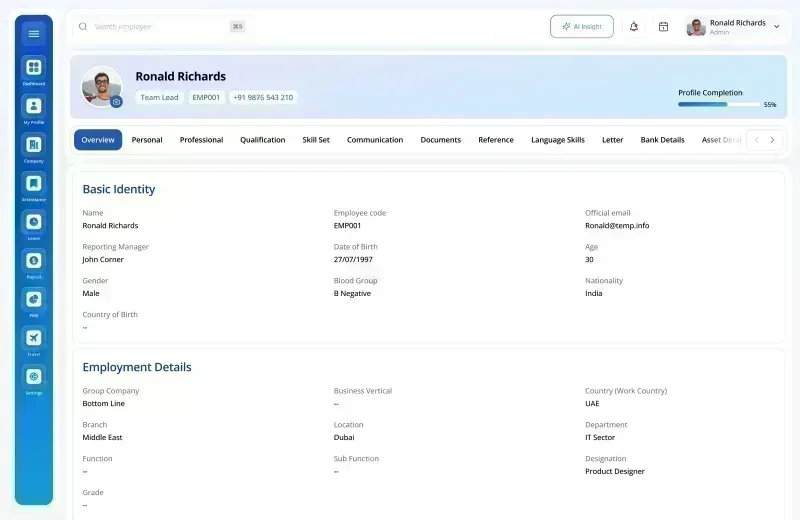Open notifications bell icon
The height and width of the screenshot is (520, 800).
click(634, 27)
